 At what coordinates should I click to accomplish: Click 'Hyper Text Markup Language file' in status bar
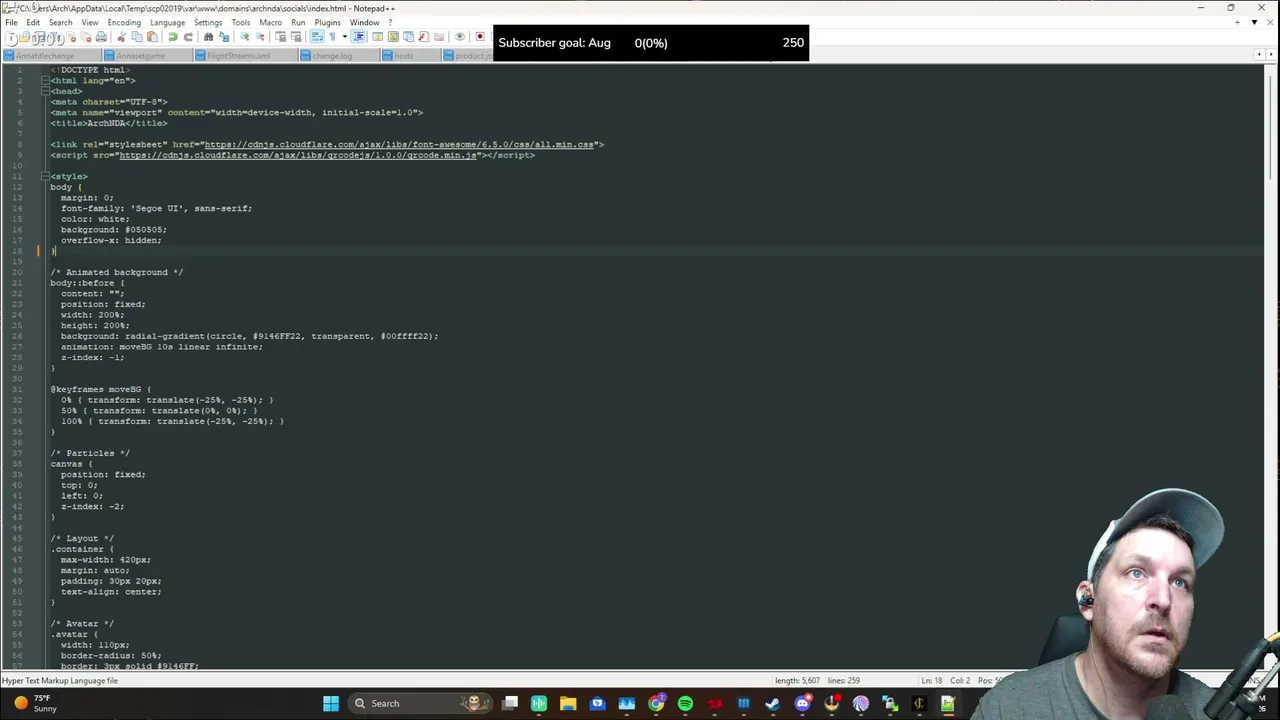(x=60, y=681)
